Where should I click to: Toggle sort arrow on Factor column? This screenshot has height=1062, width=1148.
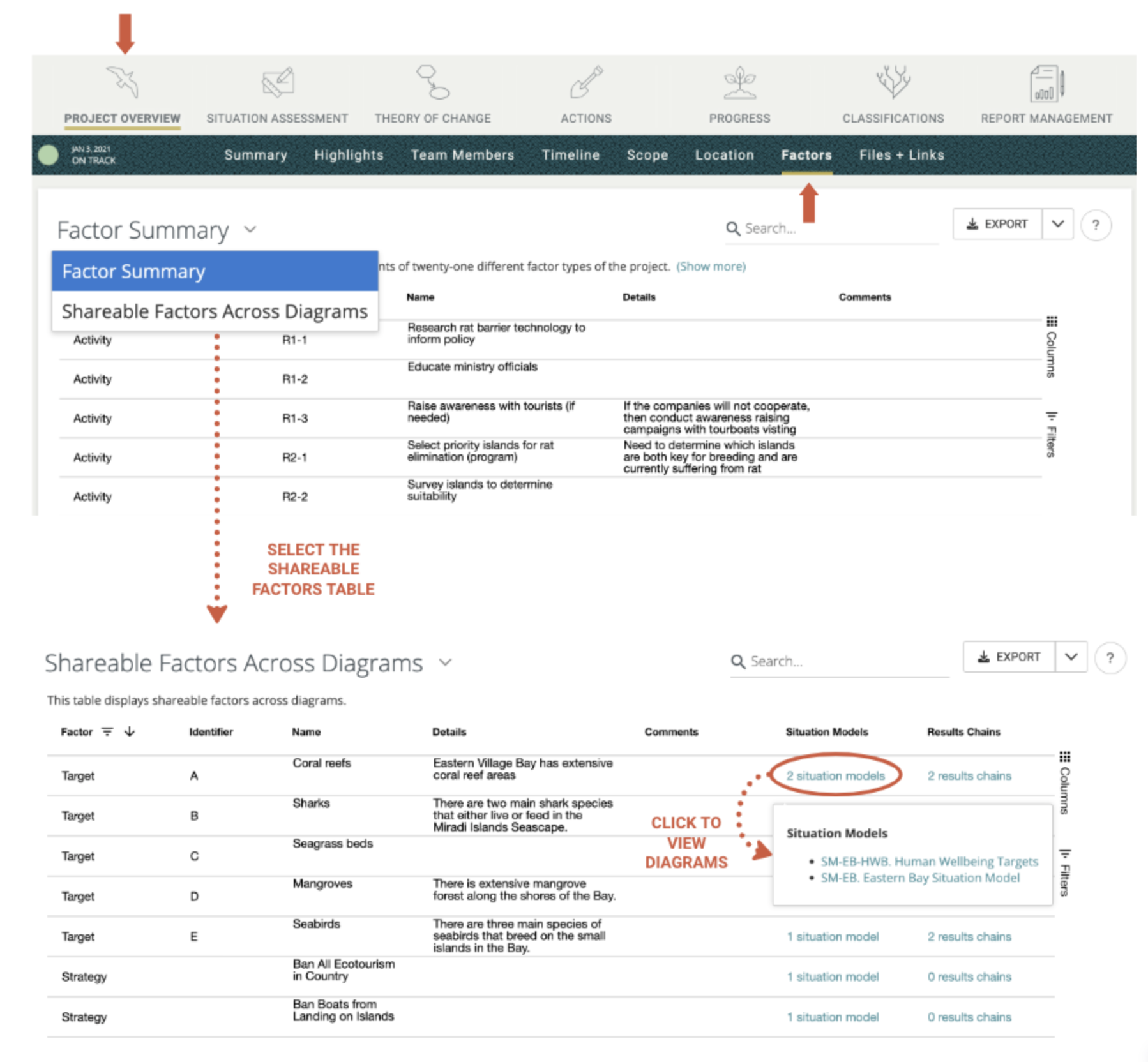(130, 731)
